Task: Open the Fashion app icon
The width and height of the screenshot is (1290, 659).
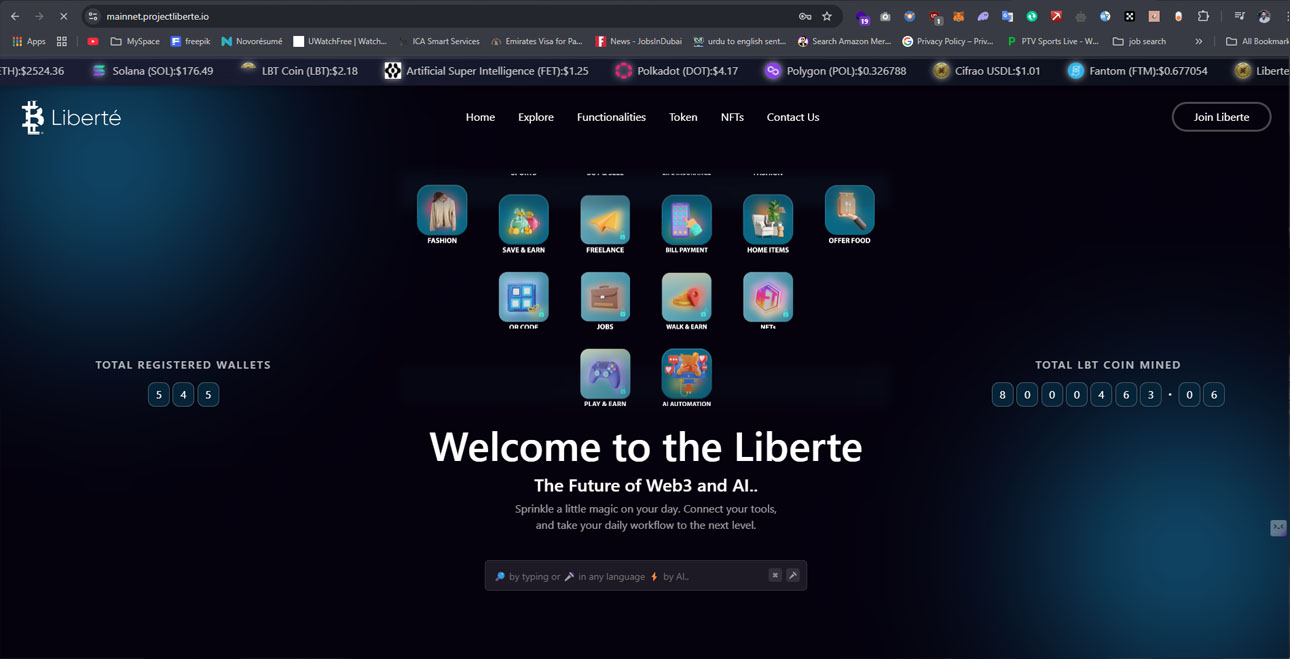Action: coord(442,210)
